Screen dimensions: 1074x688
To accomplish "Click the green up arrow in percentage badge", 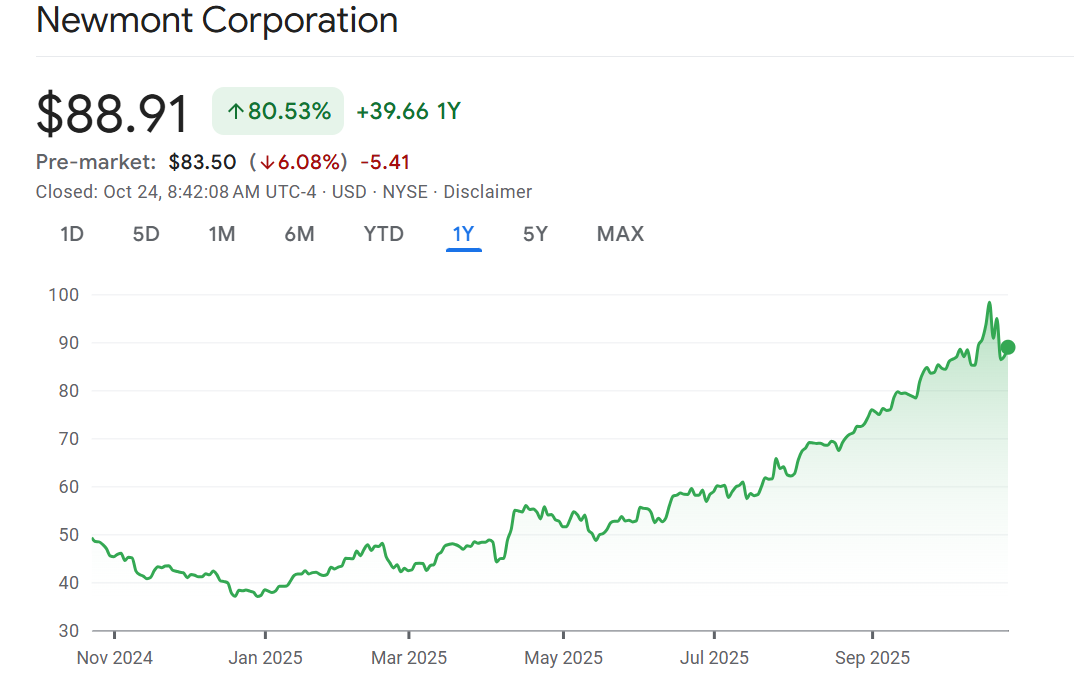I will [x=235, y=112].
